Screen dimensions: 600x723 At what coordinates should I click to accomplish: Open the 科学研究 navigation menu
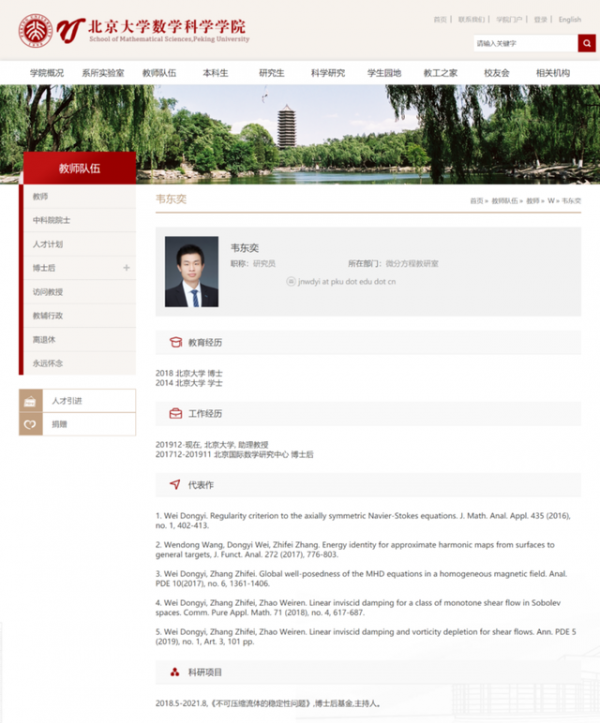[327, 73]
